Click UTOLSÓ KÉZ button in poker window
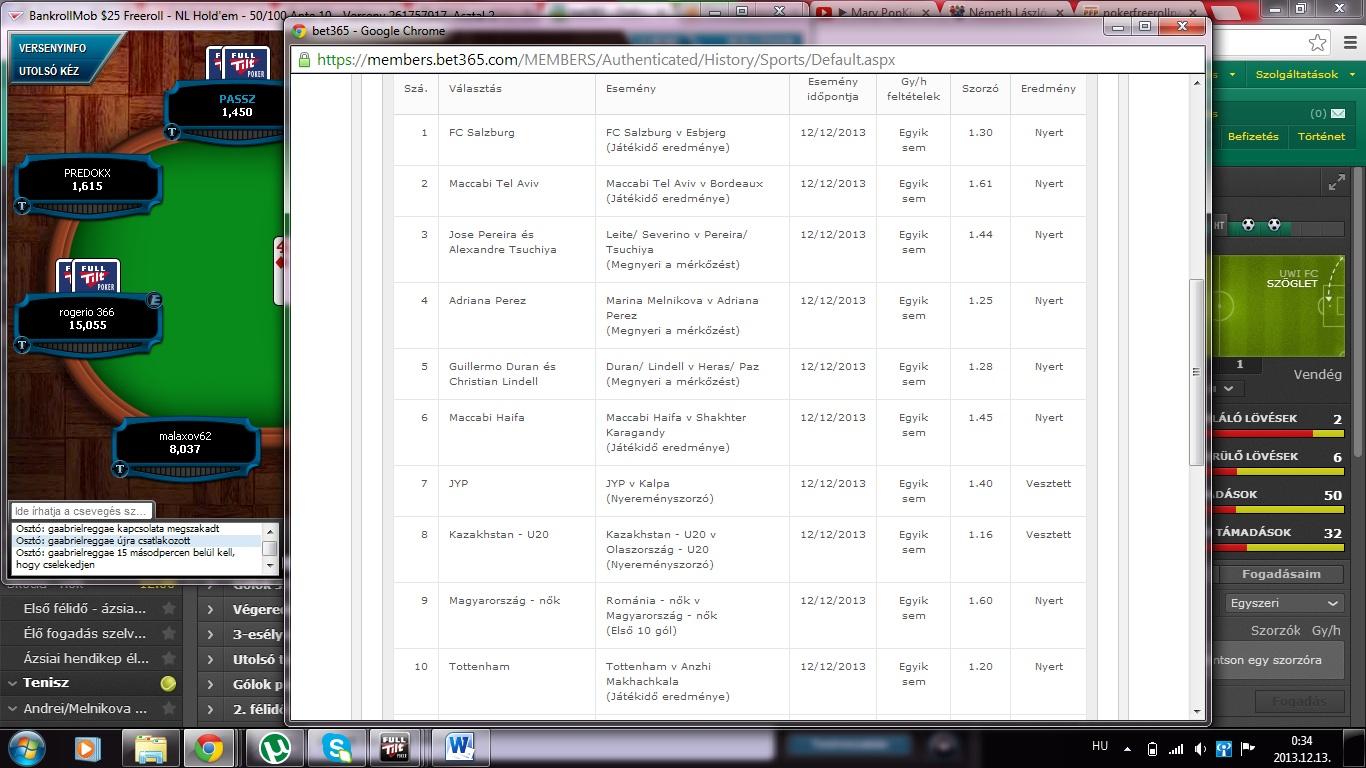The width and height of the screenshot is (1366, 768). (x=49, y=71)
